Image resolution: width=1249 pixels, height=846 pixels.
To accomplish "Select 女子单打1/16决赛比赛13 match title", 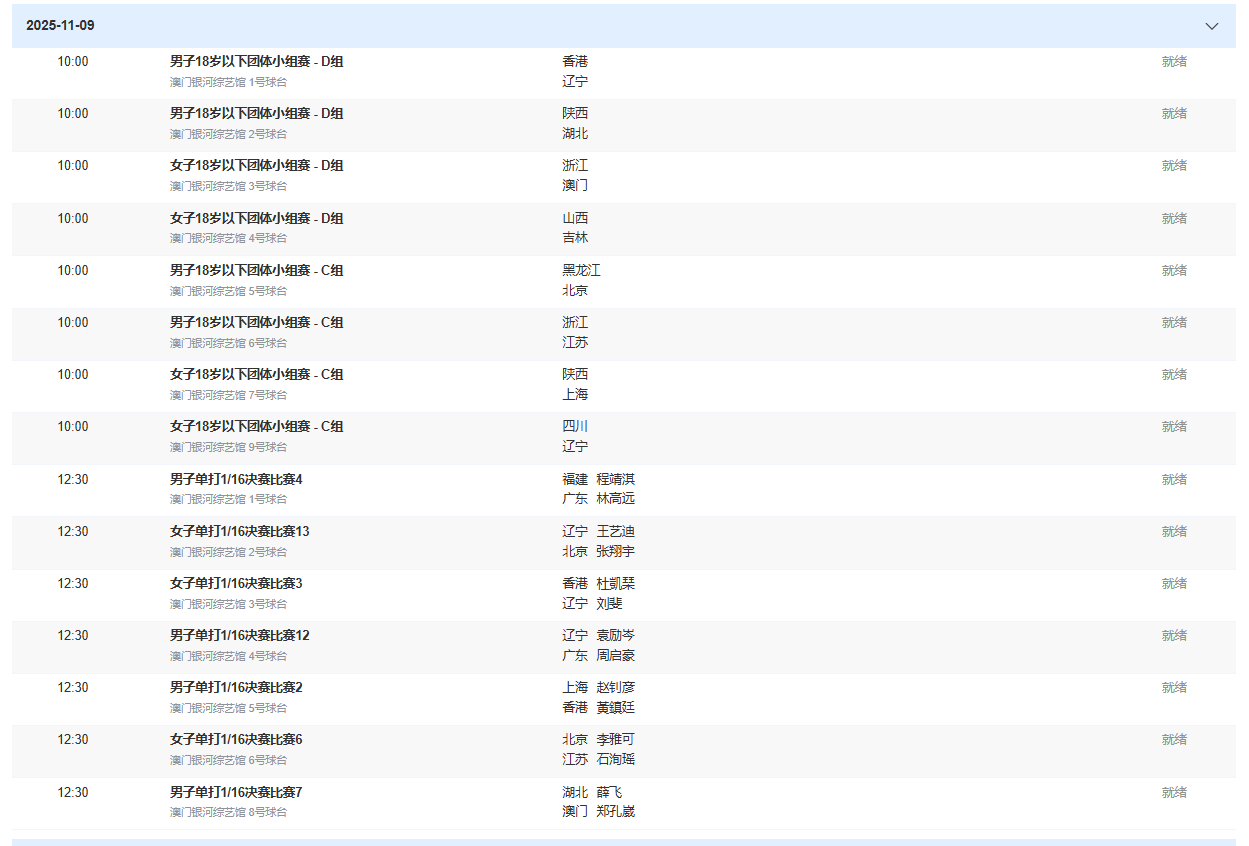I will (240, 532).
